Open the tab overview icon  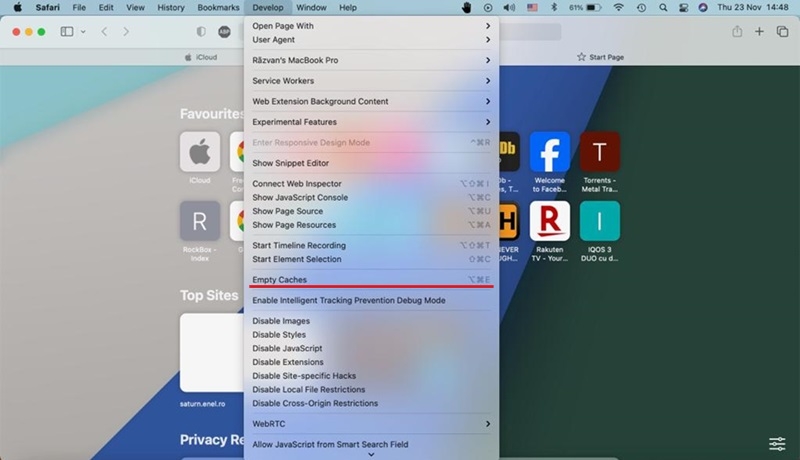coord(782,32)
